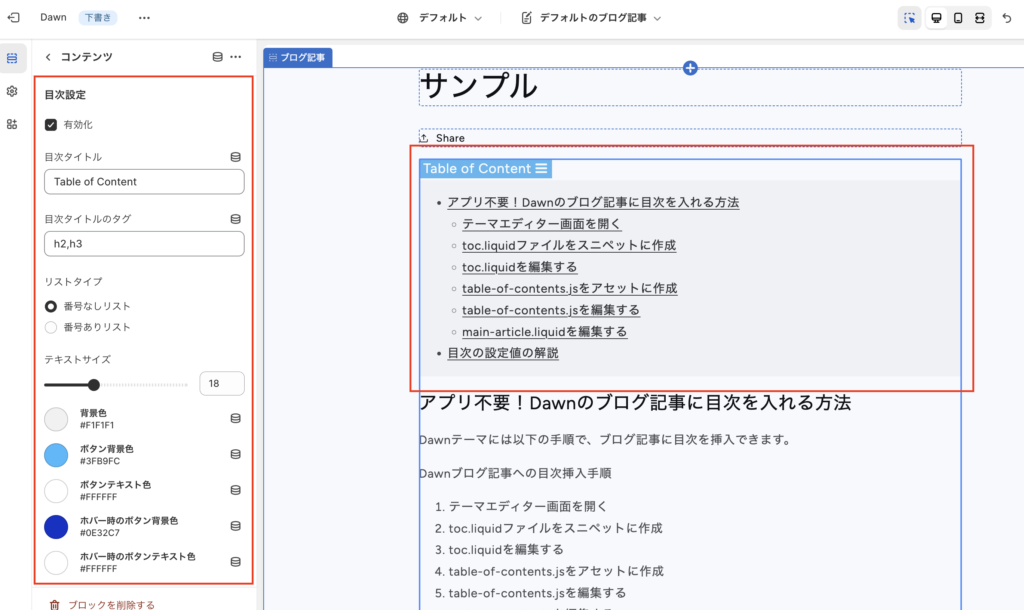This screenshot has width=1024, height=610.
Task: Open the app embeds sidebar icon
Action: [x=12, y=124]
